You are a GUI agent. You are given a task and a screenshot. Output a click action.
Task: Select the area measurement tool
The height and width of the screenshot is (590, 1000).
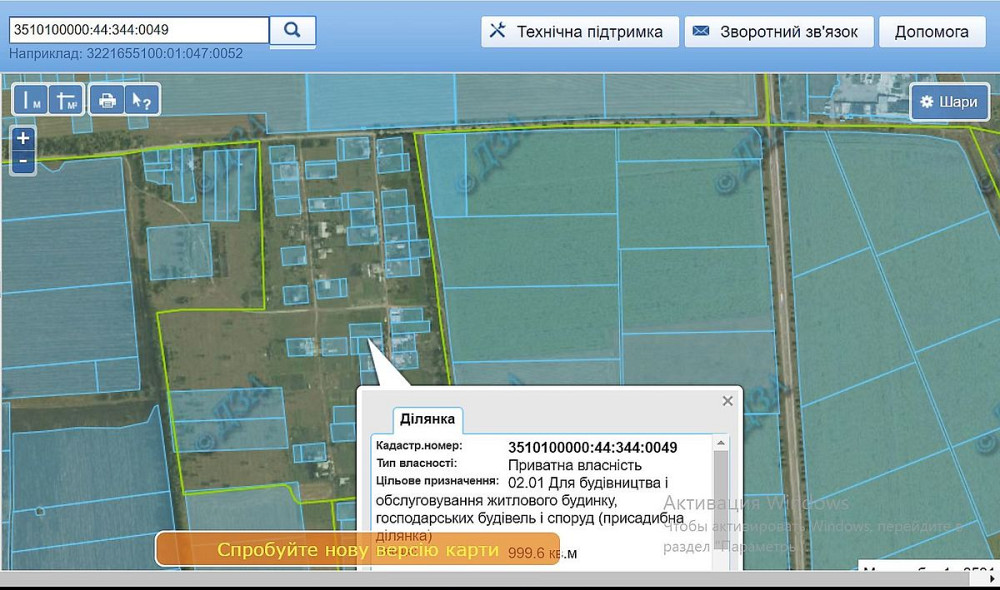66,101
